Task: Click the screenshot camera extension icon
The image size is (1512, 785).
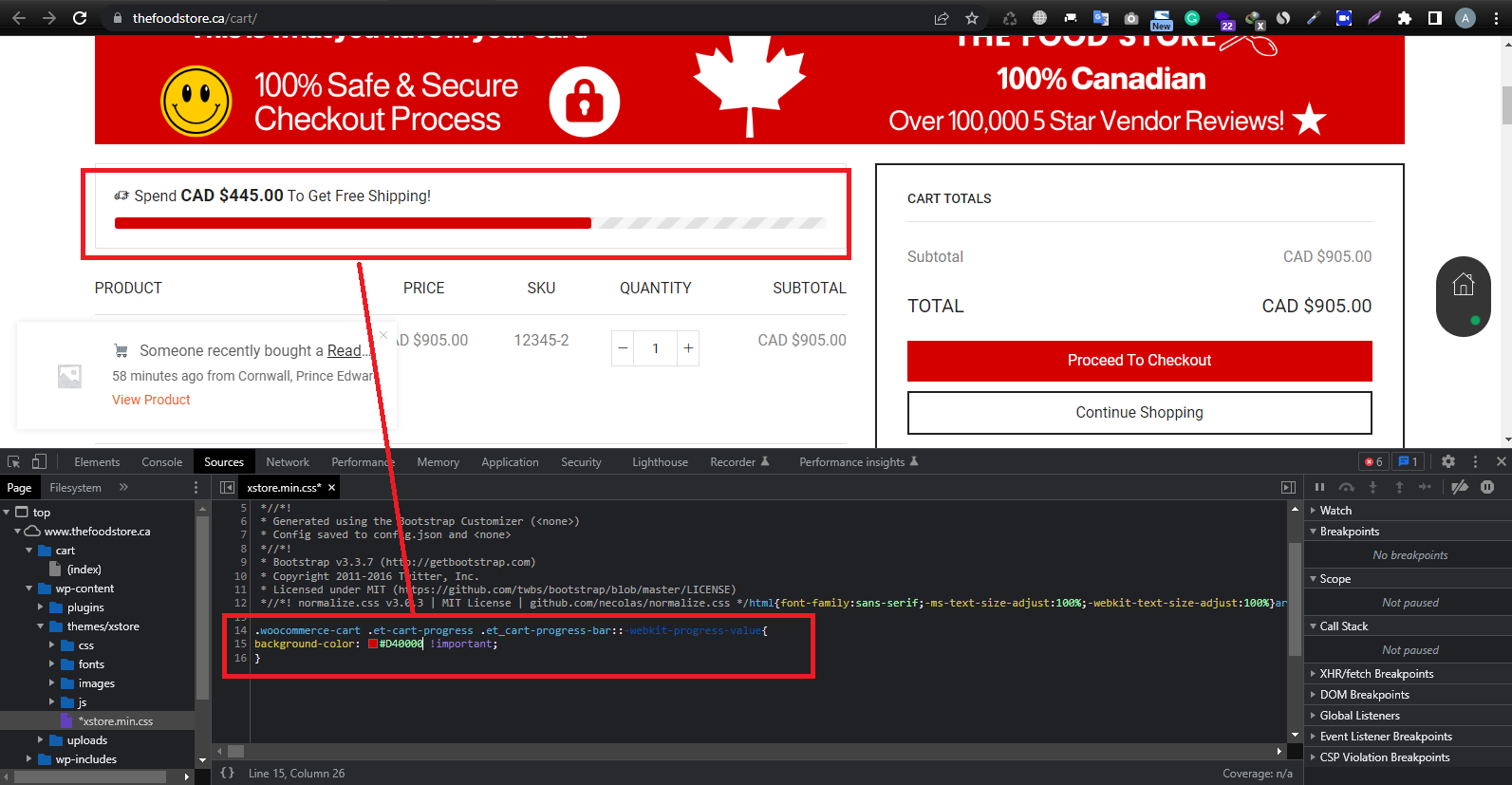Action: point(1131,18)
